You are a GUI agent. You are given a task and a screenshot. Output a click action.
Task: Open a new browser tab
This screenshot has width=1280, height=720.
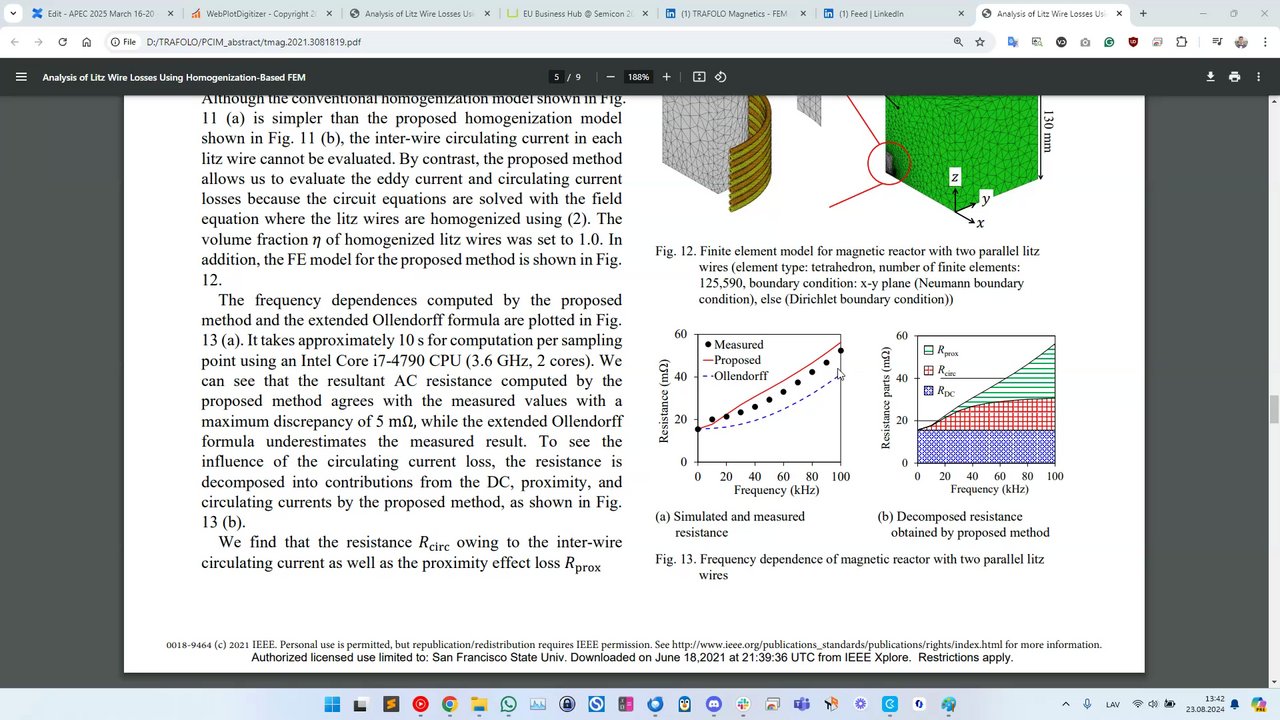click(1143, 14)
